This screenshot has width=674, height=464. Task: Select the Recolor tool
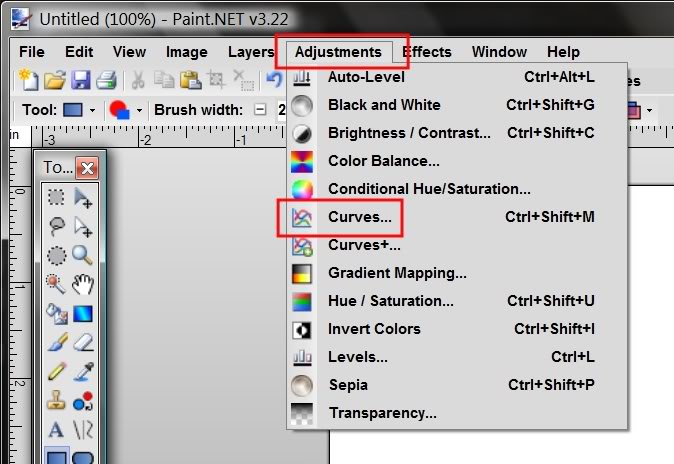coord(83,400)
